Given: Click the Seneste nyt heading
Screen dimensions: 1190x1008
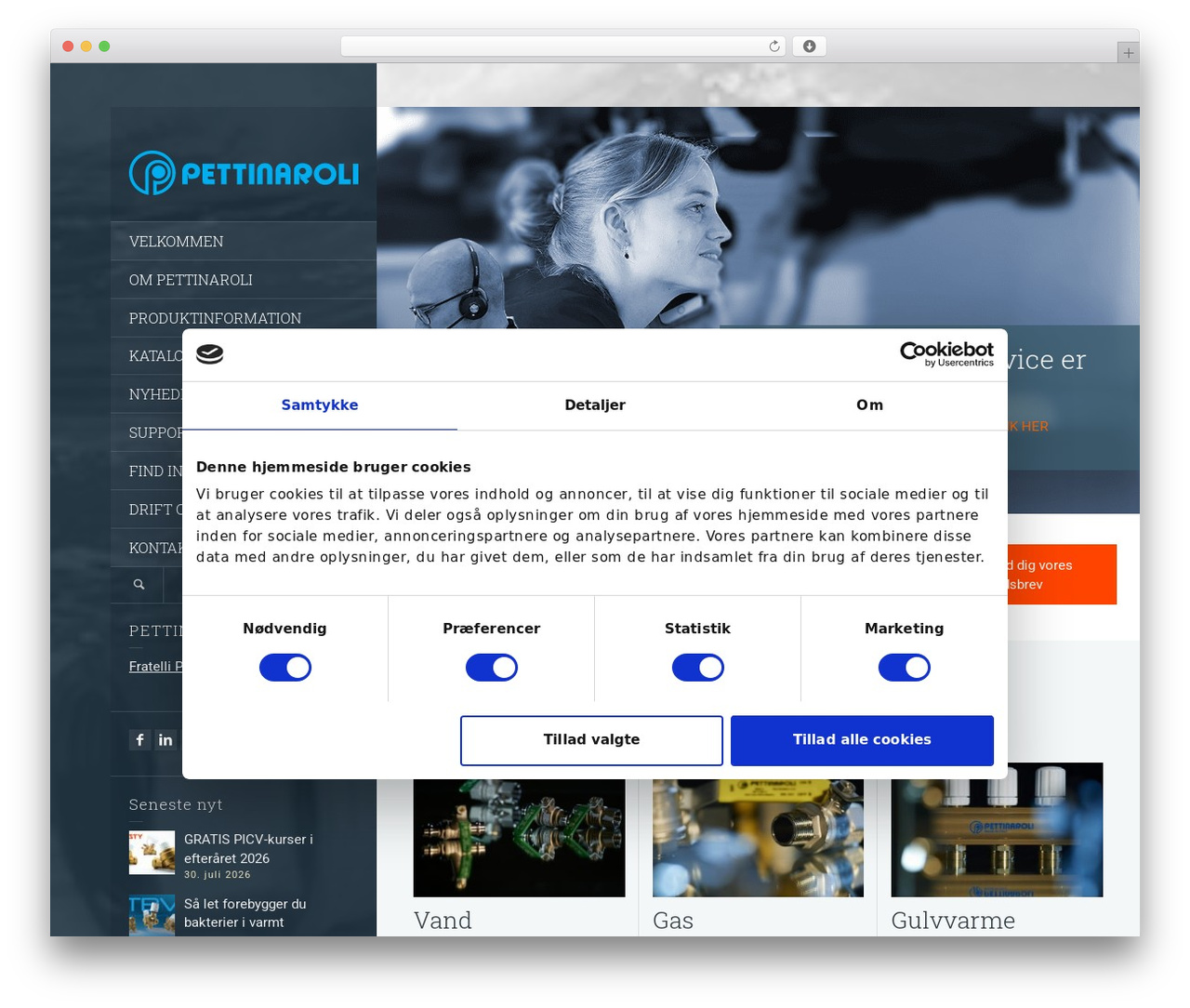Looking at the screenshot, I should [176, 804].
